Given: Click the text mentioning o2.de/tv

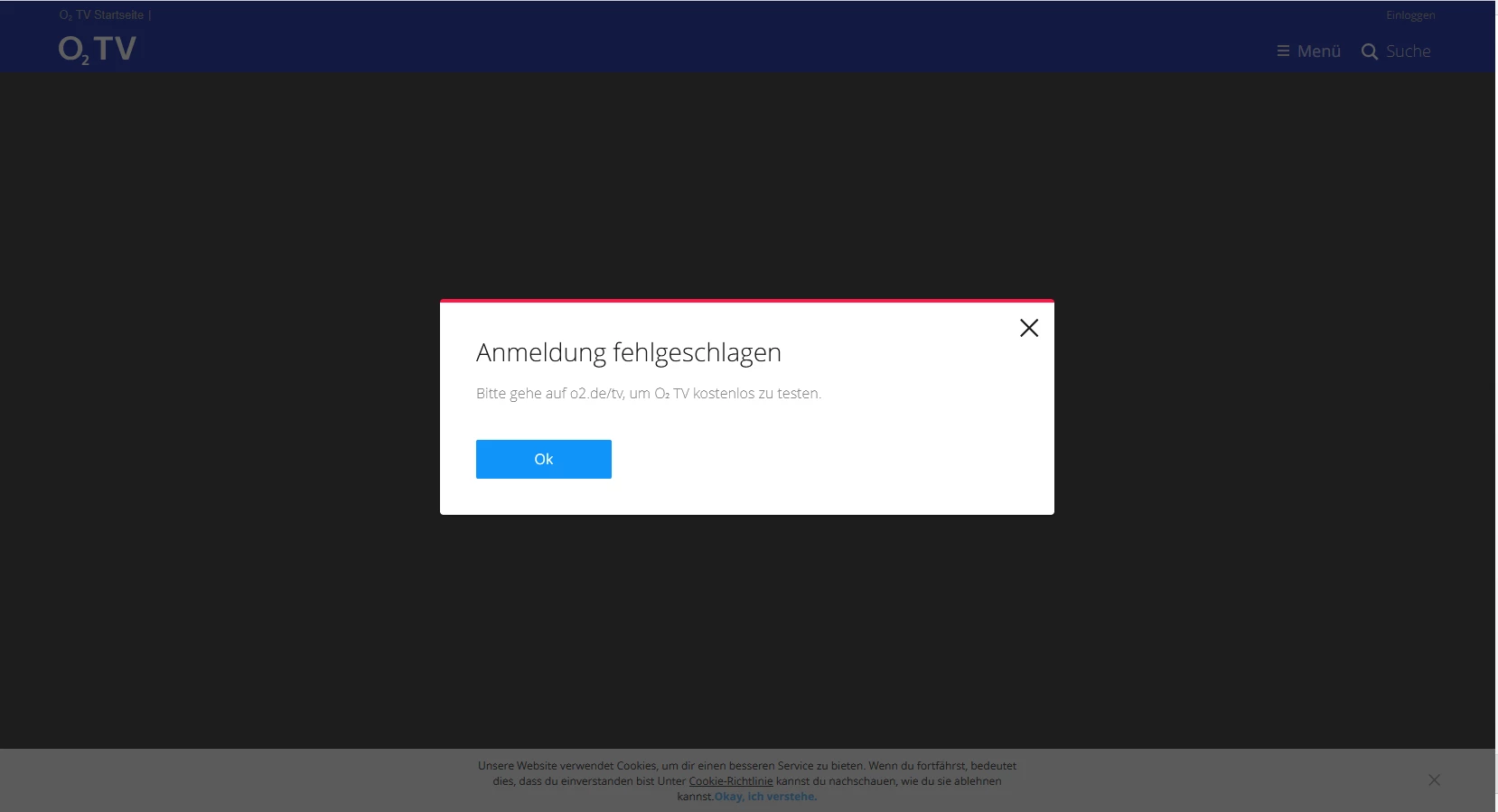Looking at the screenshot, I should pos(649,394).
